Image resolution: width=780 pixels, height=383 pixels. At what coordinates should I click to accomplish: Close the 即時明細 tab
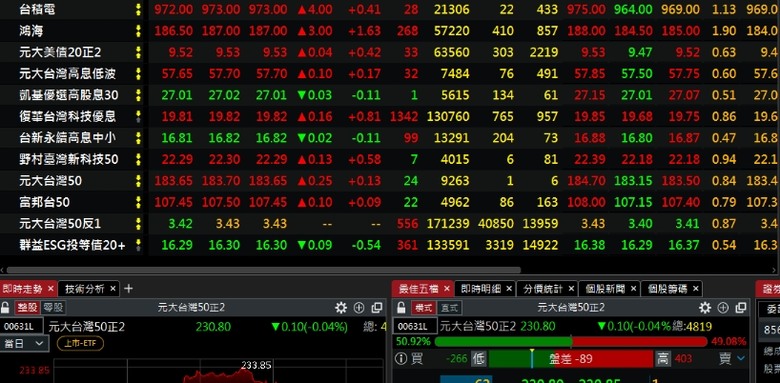[509, 288]
